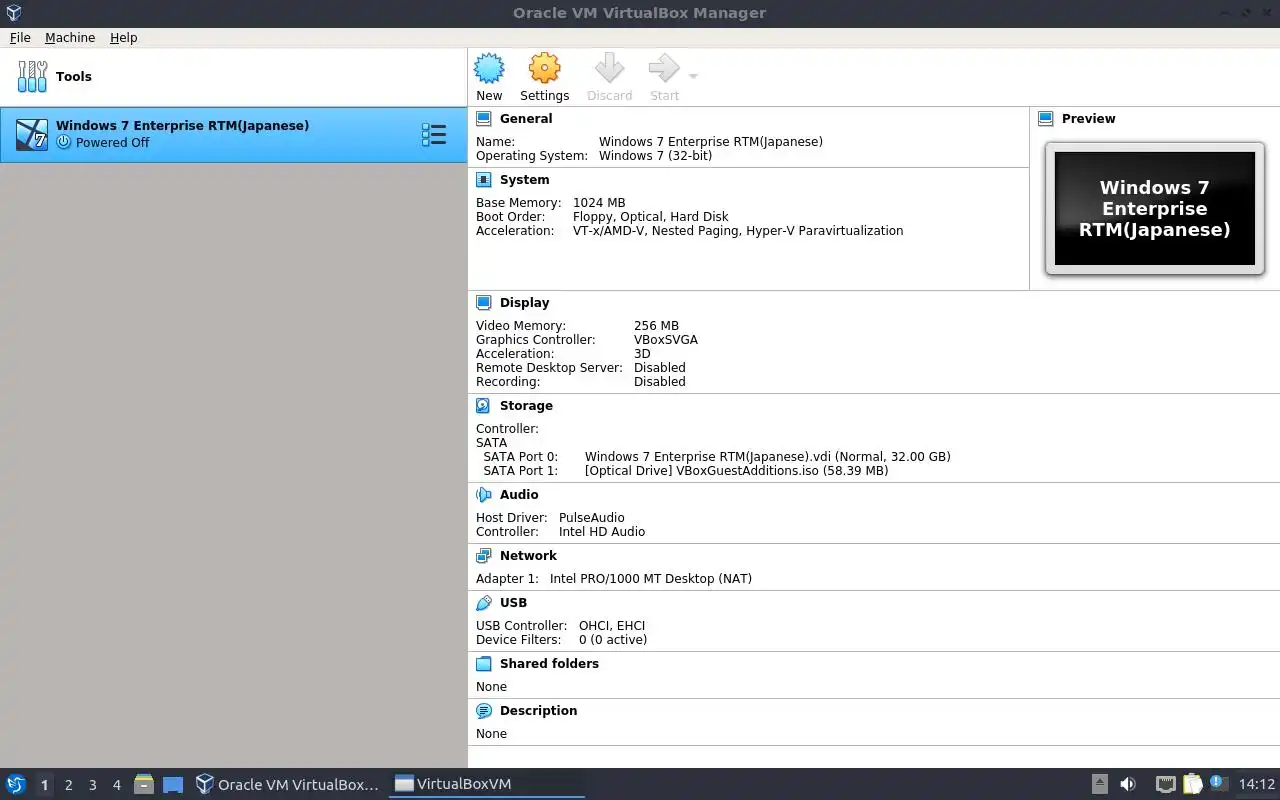Click the USB section icon

coord(484,603)
